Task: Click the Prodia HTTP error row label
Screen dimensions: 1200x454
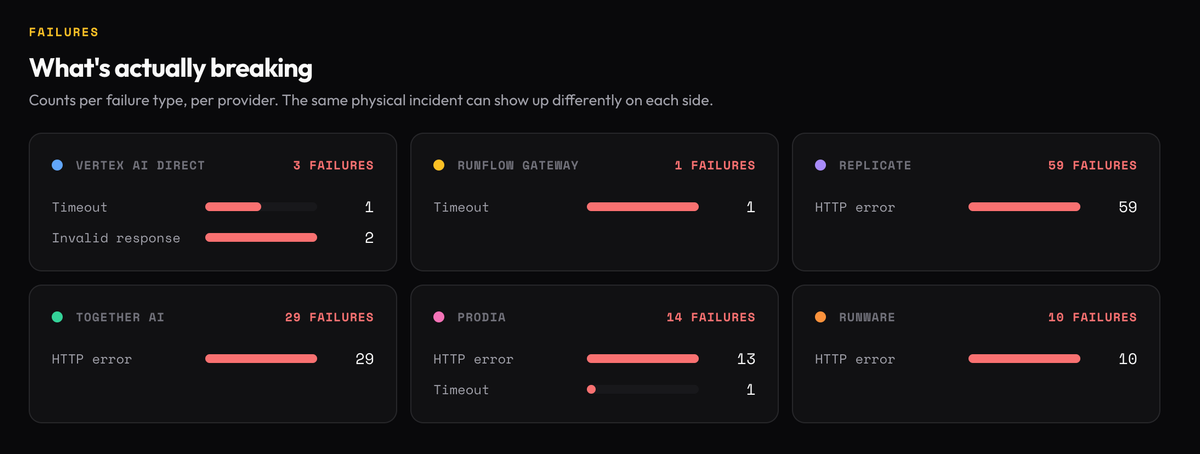Action: point(473,359)
